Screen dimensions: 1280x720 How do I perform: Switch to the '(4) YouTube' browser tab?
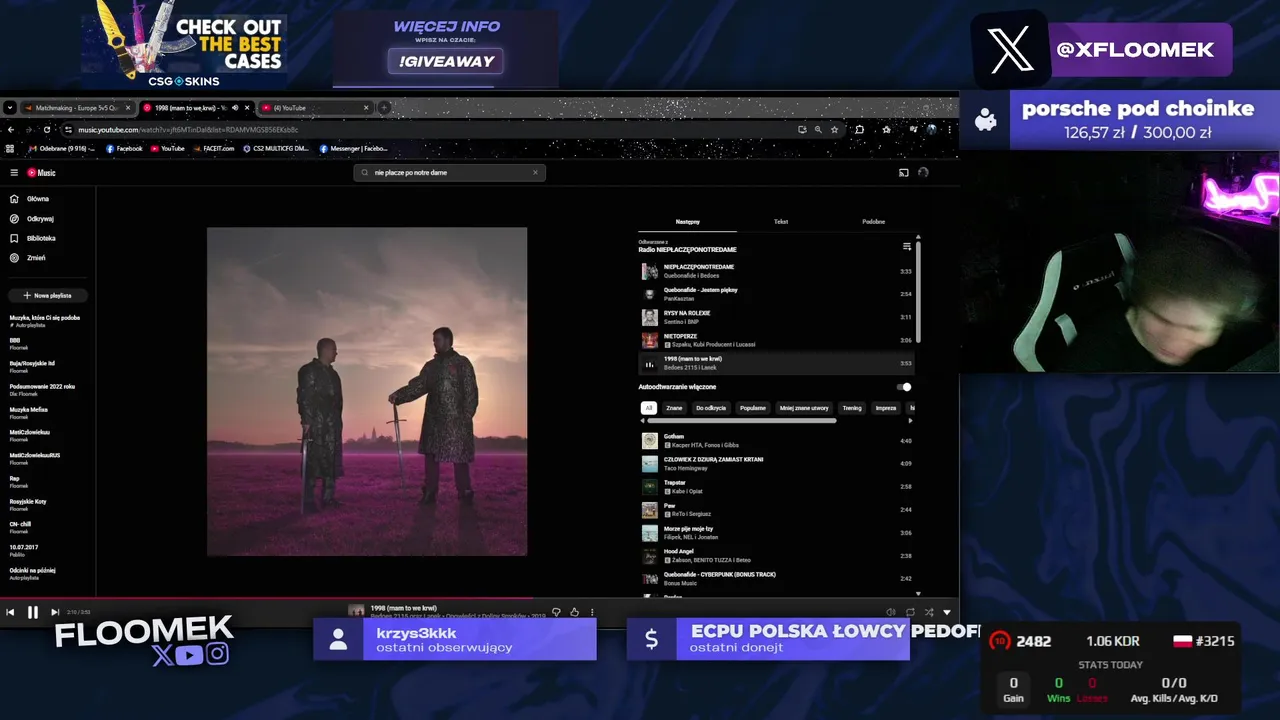click(315, 108)
